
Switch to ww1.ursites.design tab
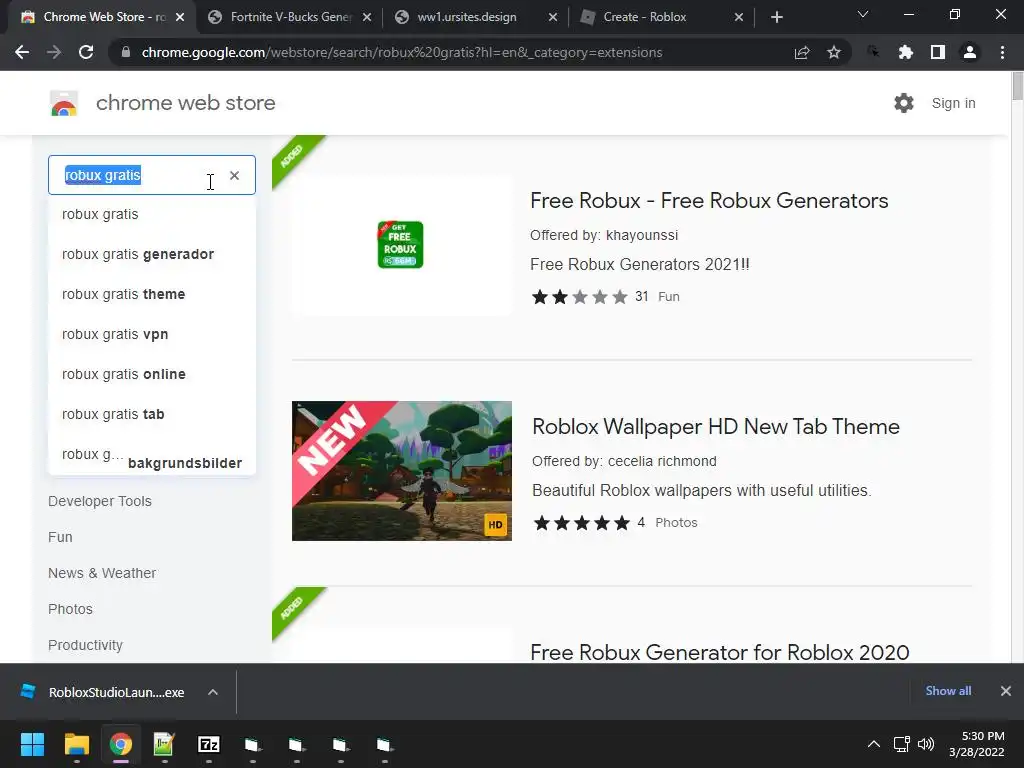[x=475, y=17]
